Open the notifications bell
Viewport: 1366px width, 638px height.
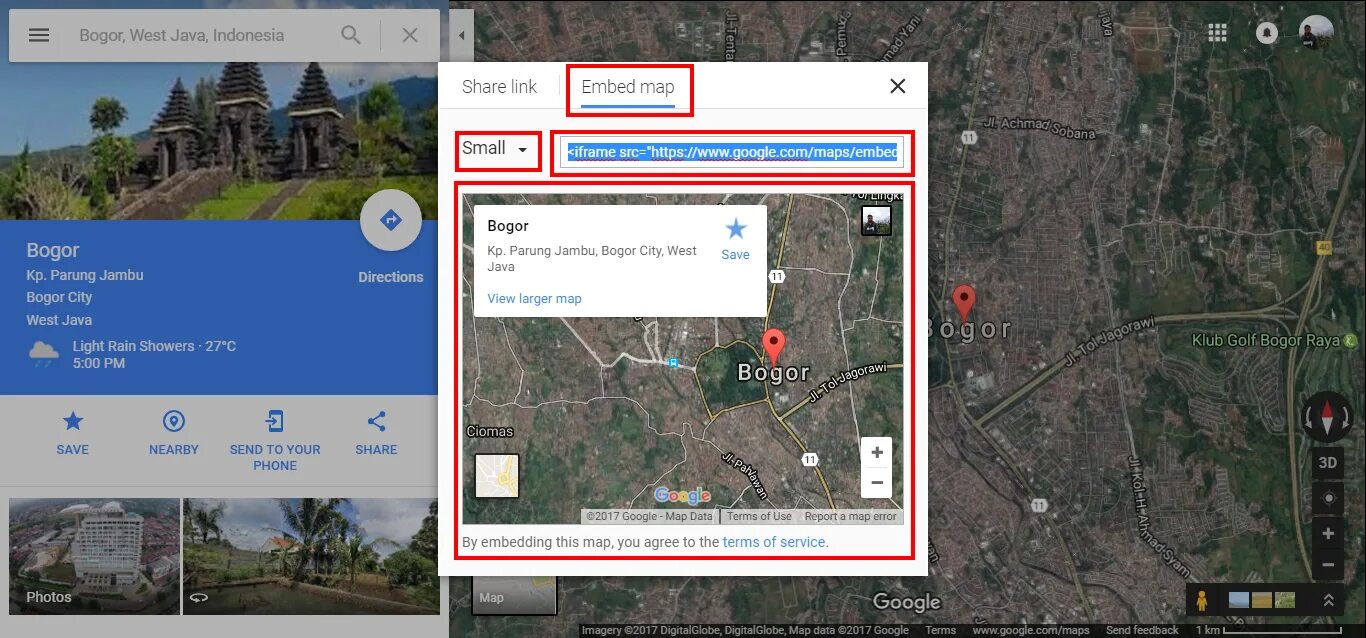point(1267,33)
